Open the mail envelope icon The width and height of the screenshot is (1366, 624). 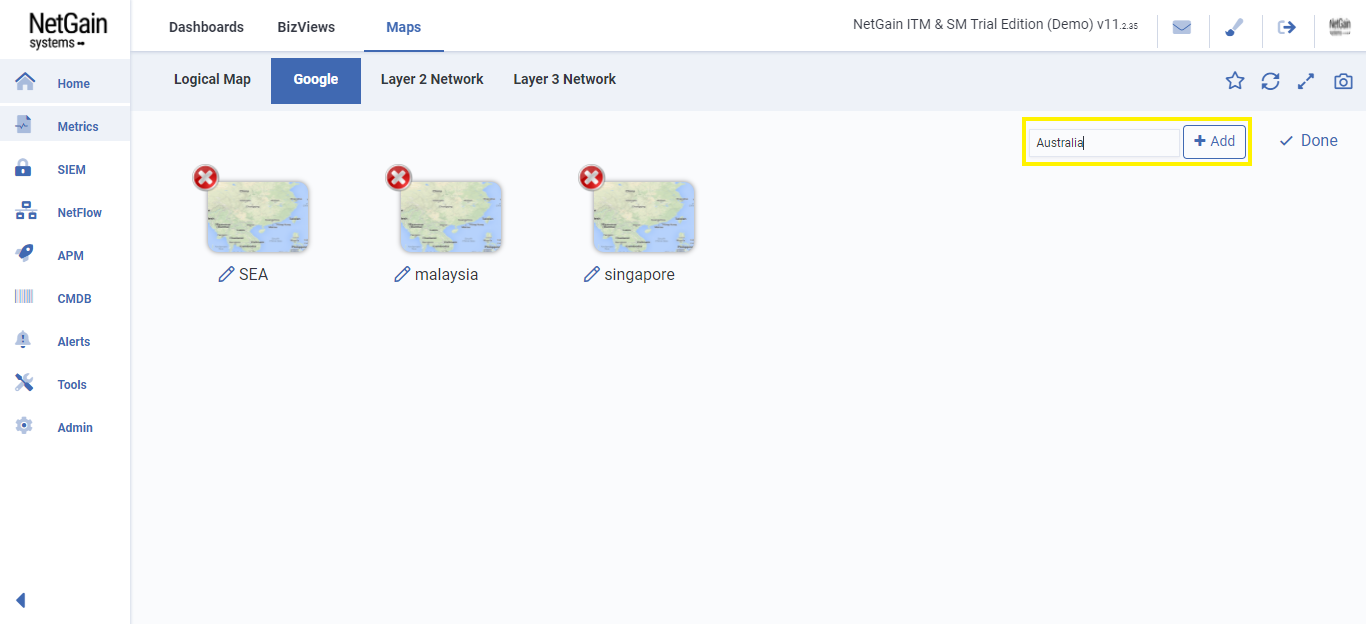point(1182,27)
